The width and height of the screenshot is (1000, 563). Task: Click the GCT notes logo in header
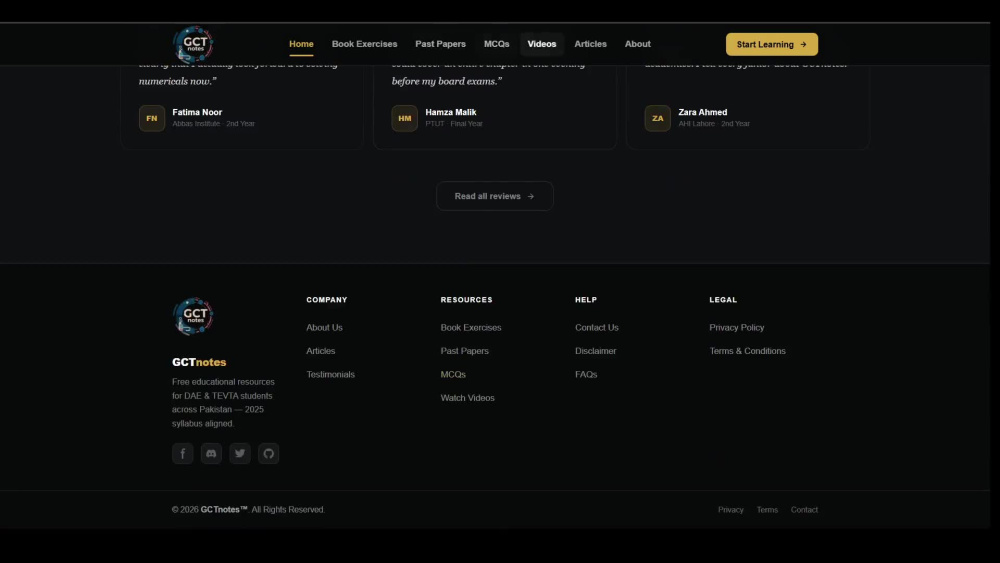point(193,44)
